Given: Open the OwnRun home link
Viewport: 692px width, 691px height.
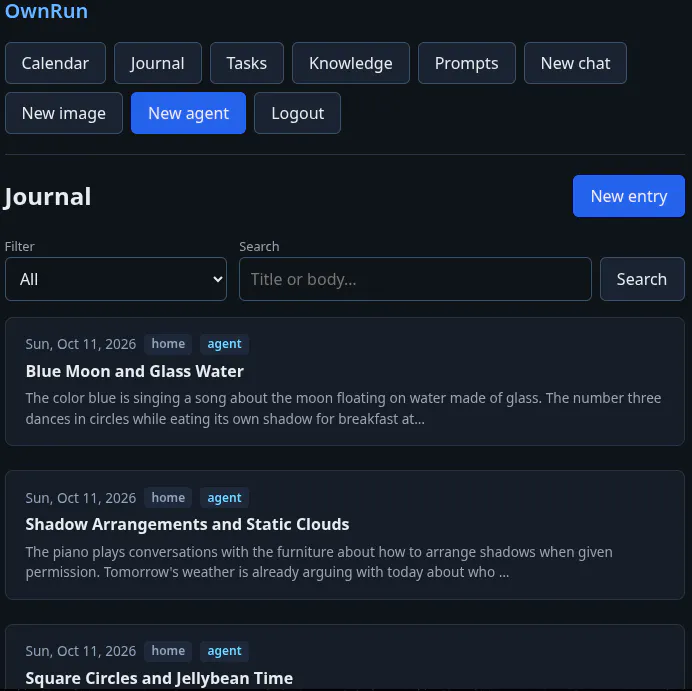Looking at the screenshot, I should pyautogui.click(x=46, y=11).
